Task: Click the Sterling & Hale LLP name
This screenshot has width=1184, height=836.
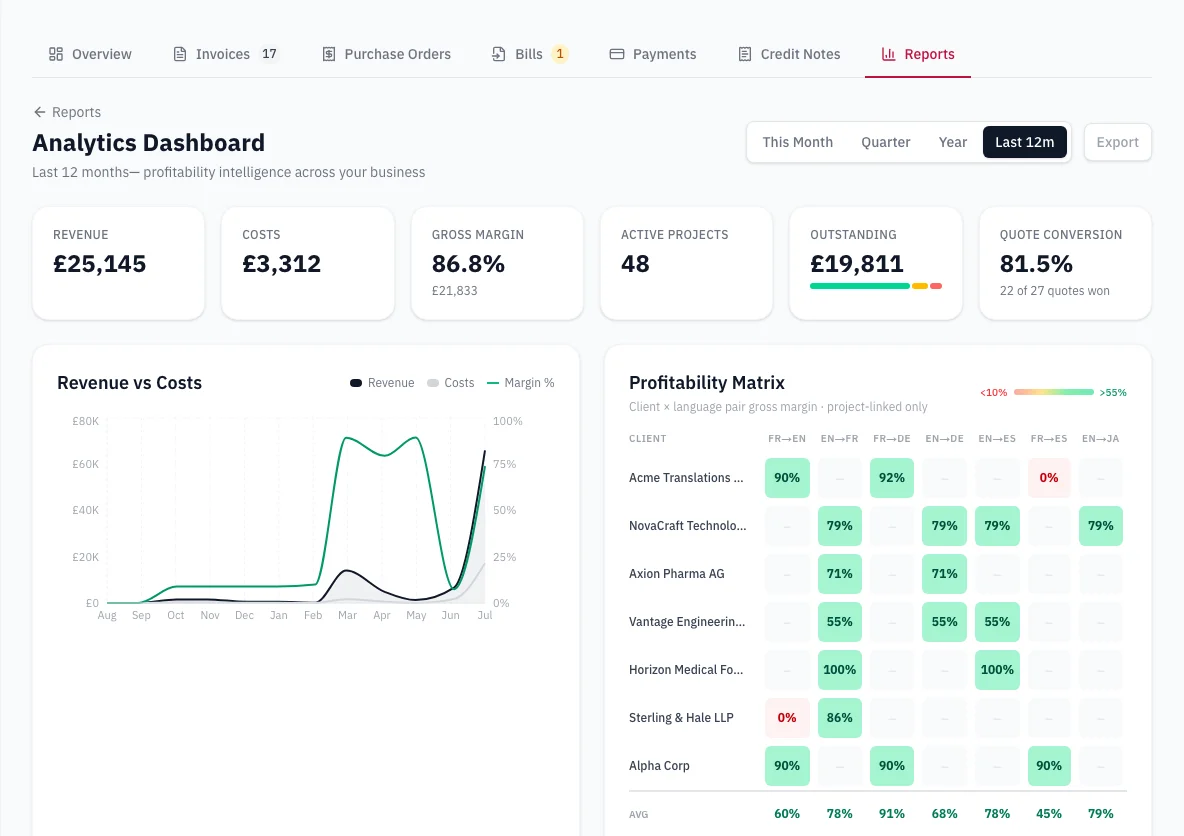Action: [x=681, y=717]
